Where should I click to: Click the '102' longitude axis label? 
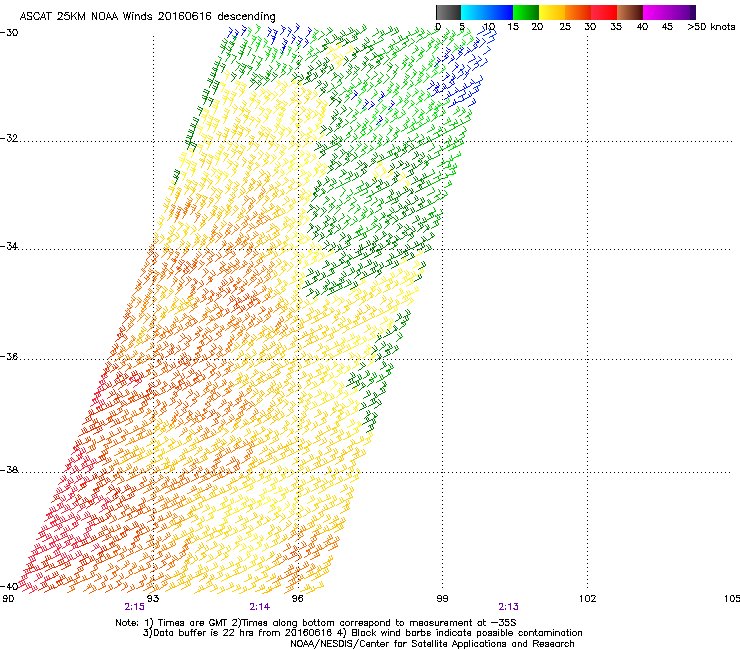[588, 599]
